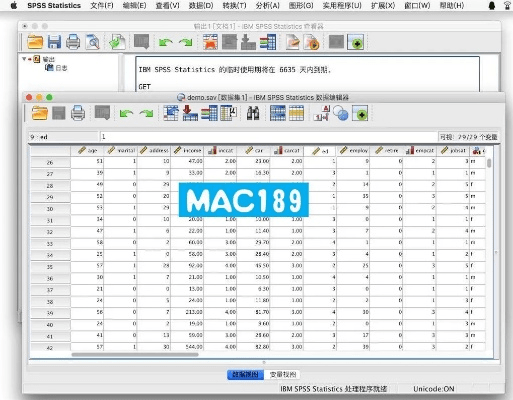Open the 数据(D) menu
513x400 pixels.
pyautogui.click(x=201, y=5)
